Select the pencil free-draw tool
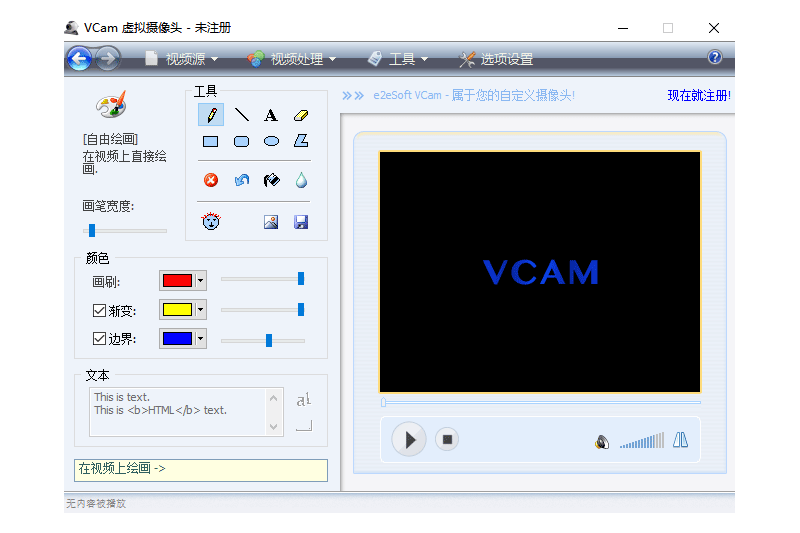800x533 pixels. (x=211, y=115)
